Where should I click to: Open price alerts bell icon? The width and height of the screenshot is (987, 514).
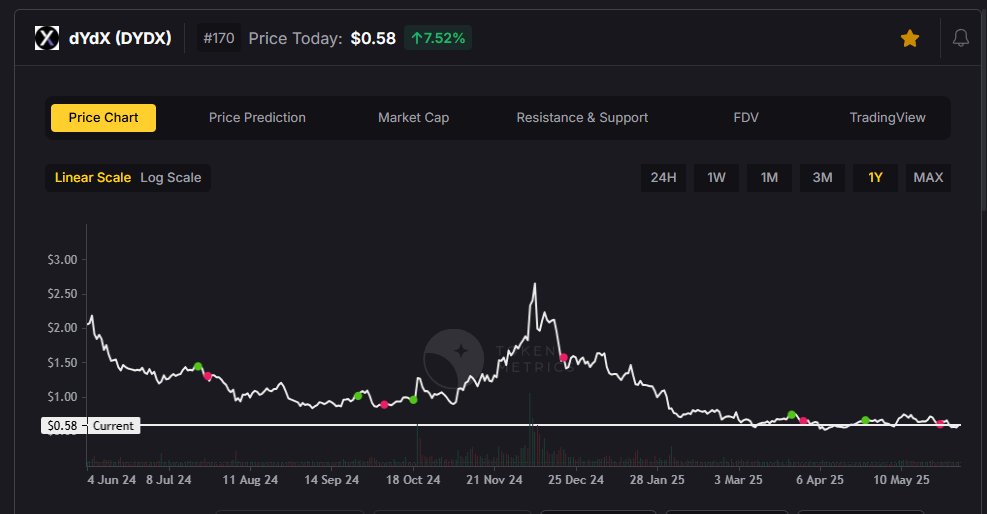961,38
